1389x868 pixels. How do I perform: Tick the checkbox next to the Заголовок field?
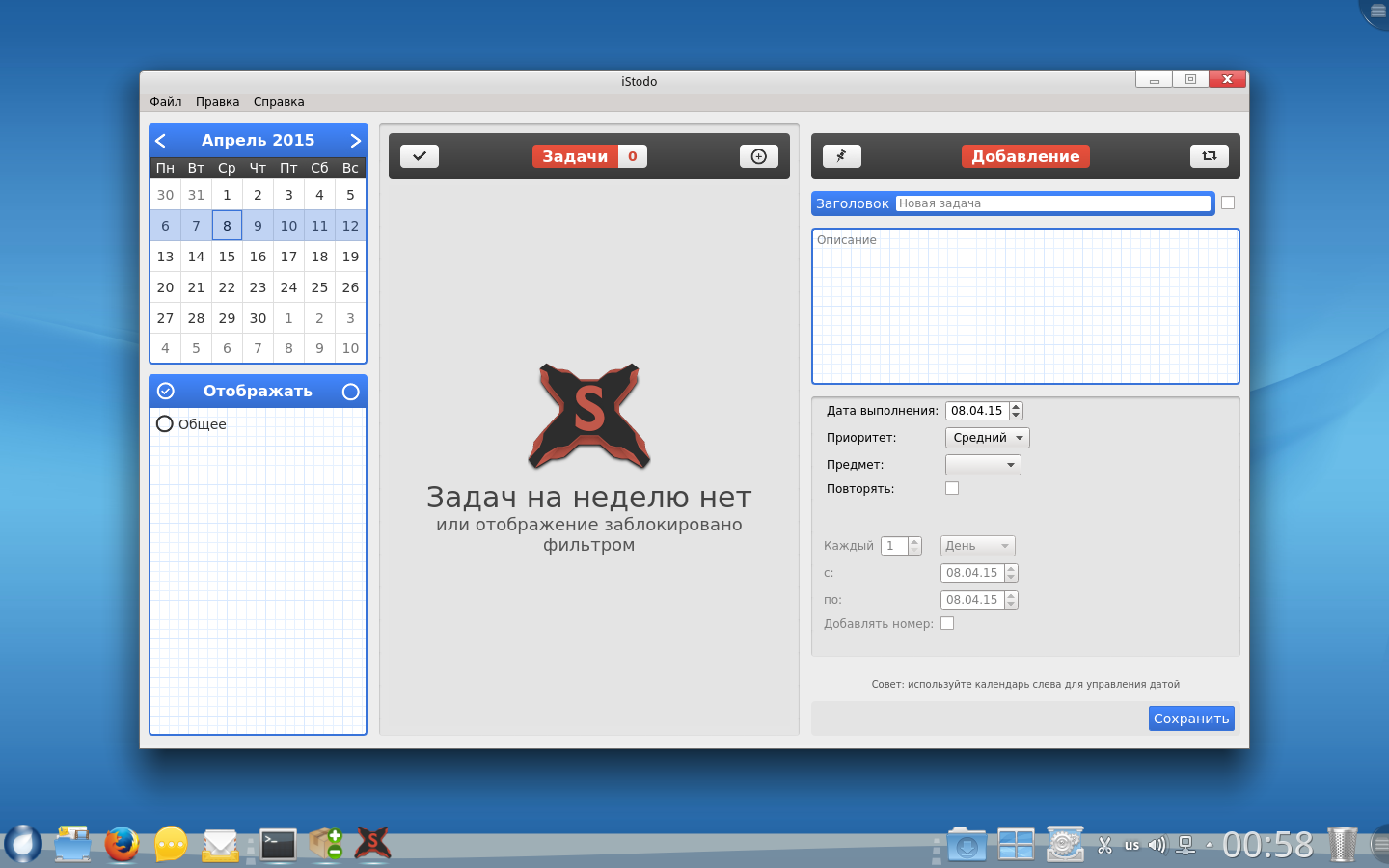(1228, 203)
